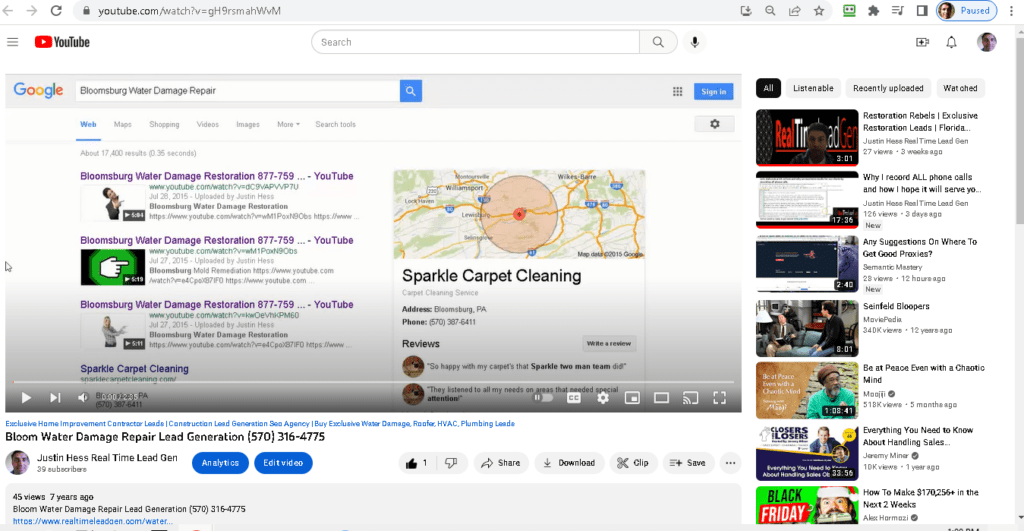Click the Edit video button
This screenshot has height=531, width=1024.
tap(283, 463)
